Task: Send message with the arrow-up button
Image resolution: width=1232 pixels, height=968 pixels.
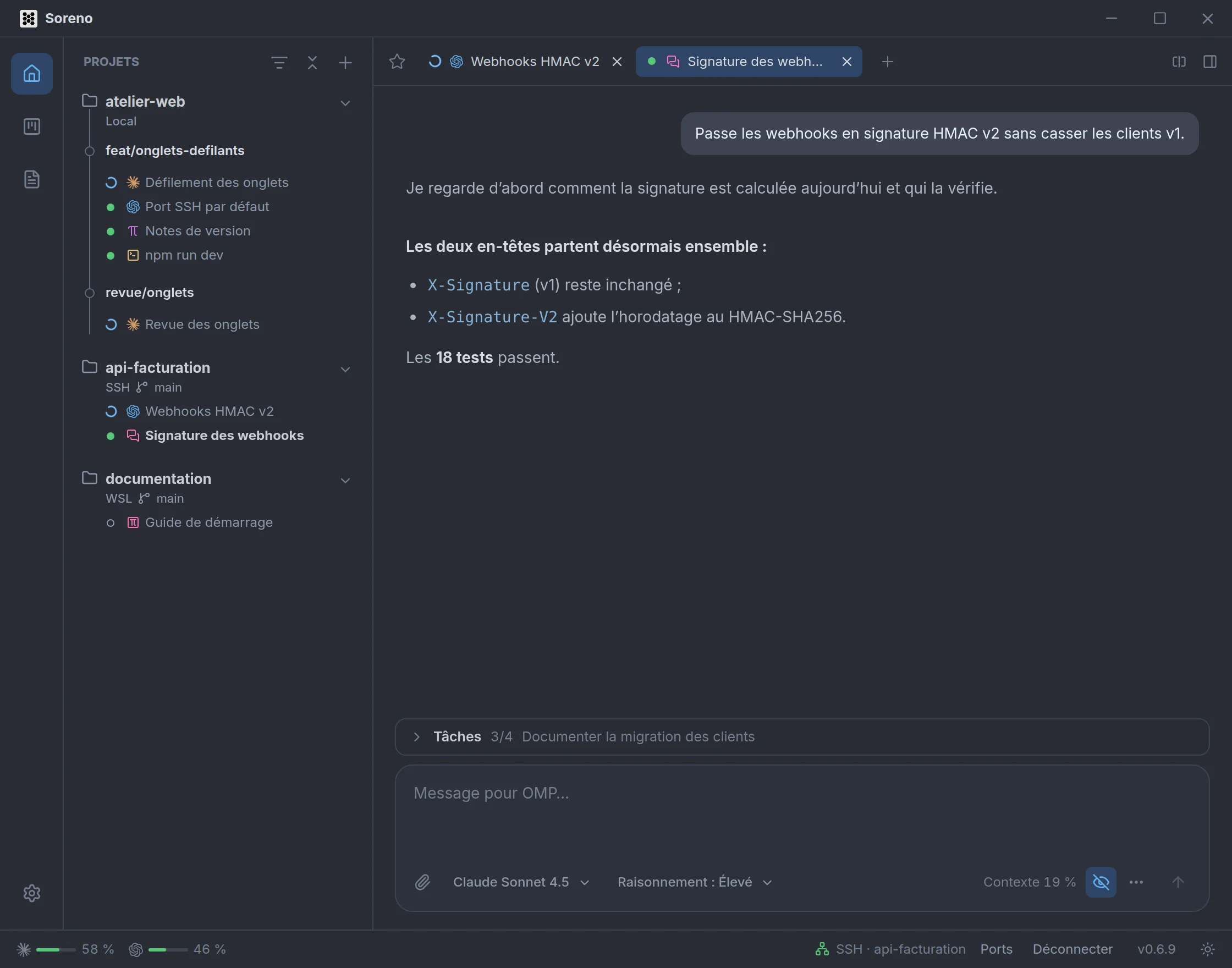Action: [1178, 882]
